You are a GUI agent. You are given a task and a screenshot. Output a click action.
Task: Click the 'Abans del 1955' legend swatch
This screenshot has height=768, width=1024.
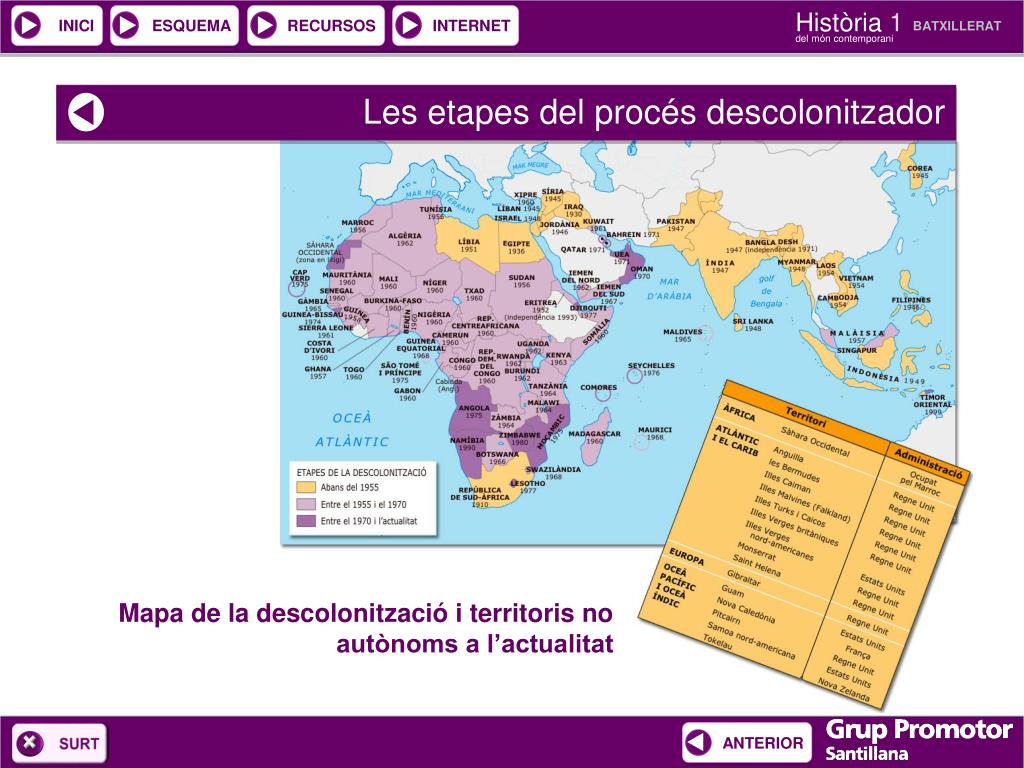pyautogui.click(x=306, y=487)
